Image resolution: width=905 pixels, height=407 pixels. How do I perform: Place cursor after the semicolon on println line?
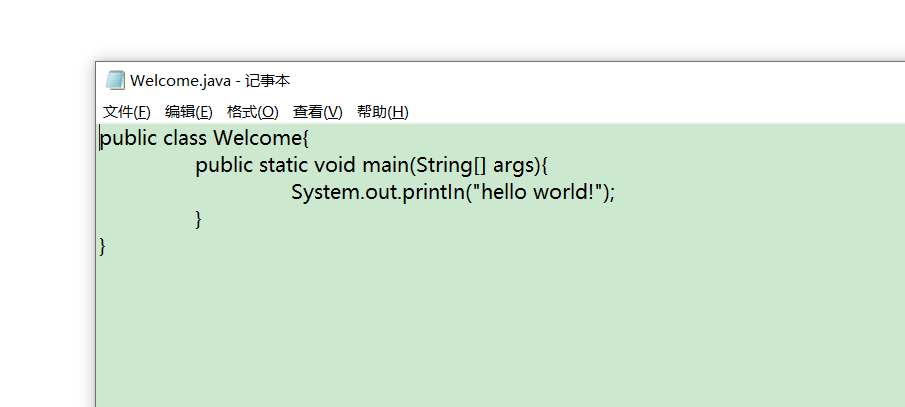pos(616,192)
